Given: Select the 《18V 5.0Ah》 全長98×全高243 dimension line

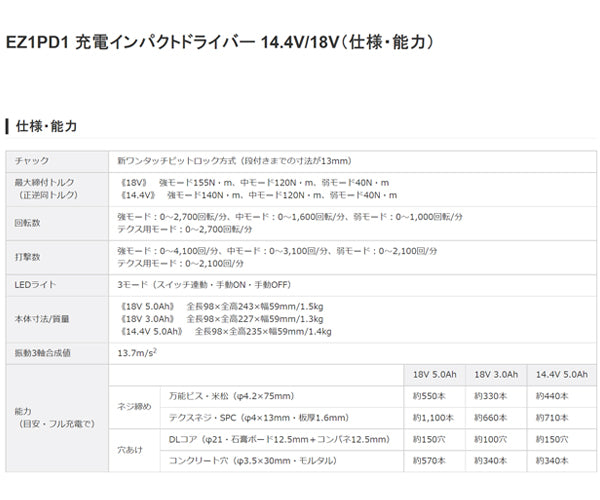Looking at the screenshot, I should pyautogui.click(x=222, y=307).
